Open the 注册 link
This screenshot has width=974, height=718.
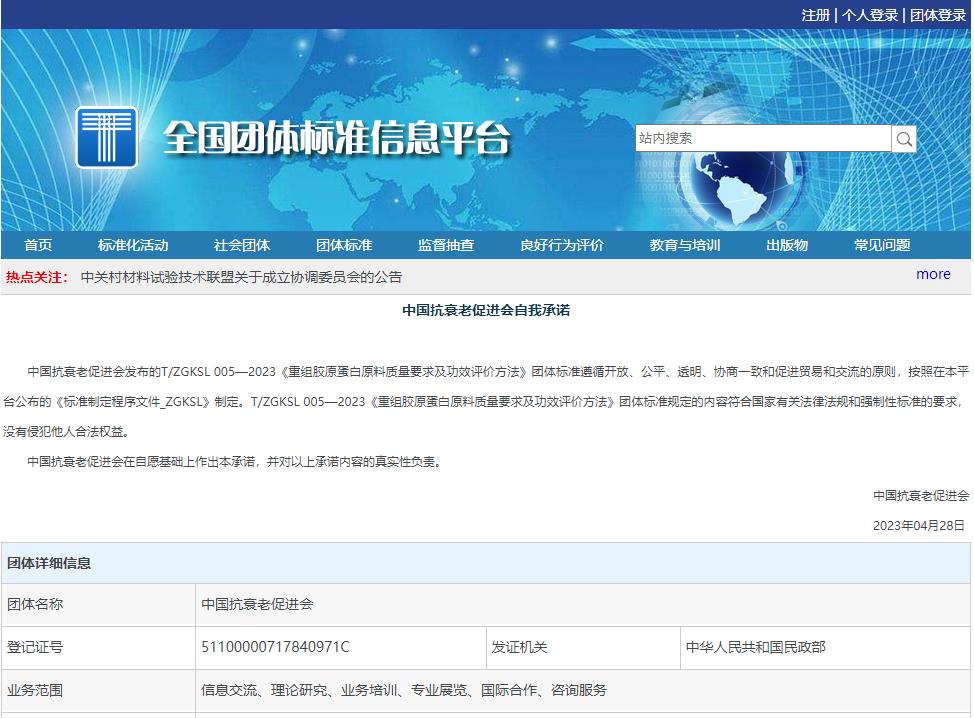click(815, 15)
